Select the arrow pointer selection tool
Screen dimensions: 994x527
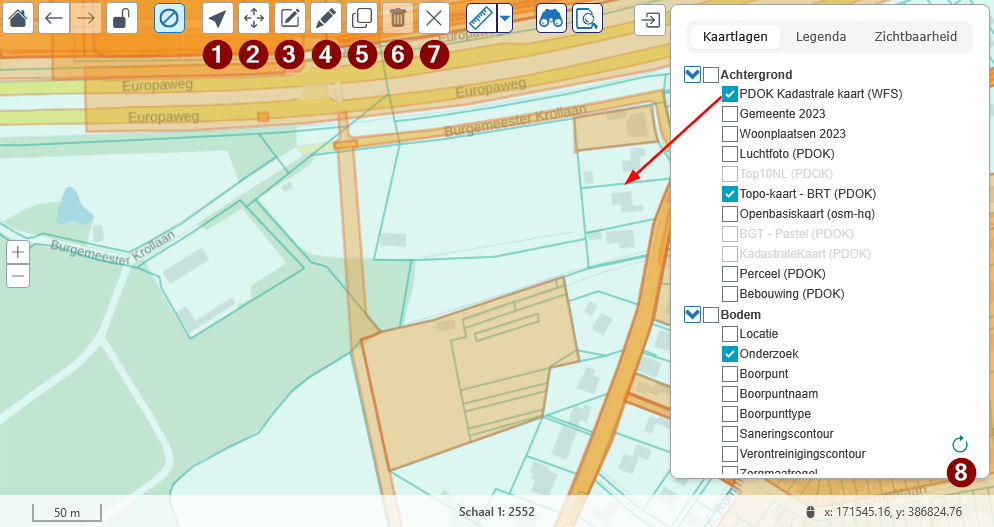coord(217,18)
